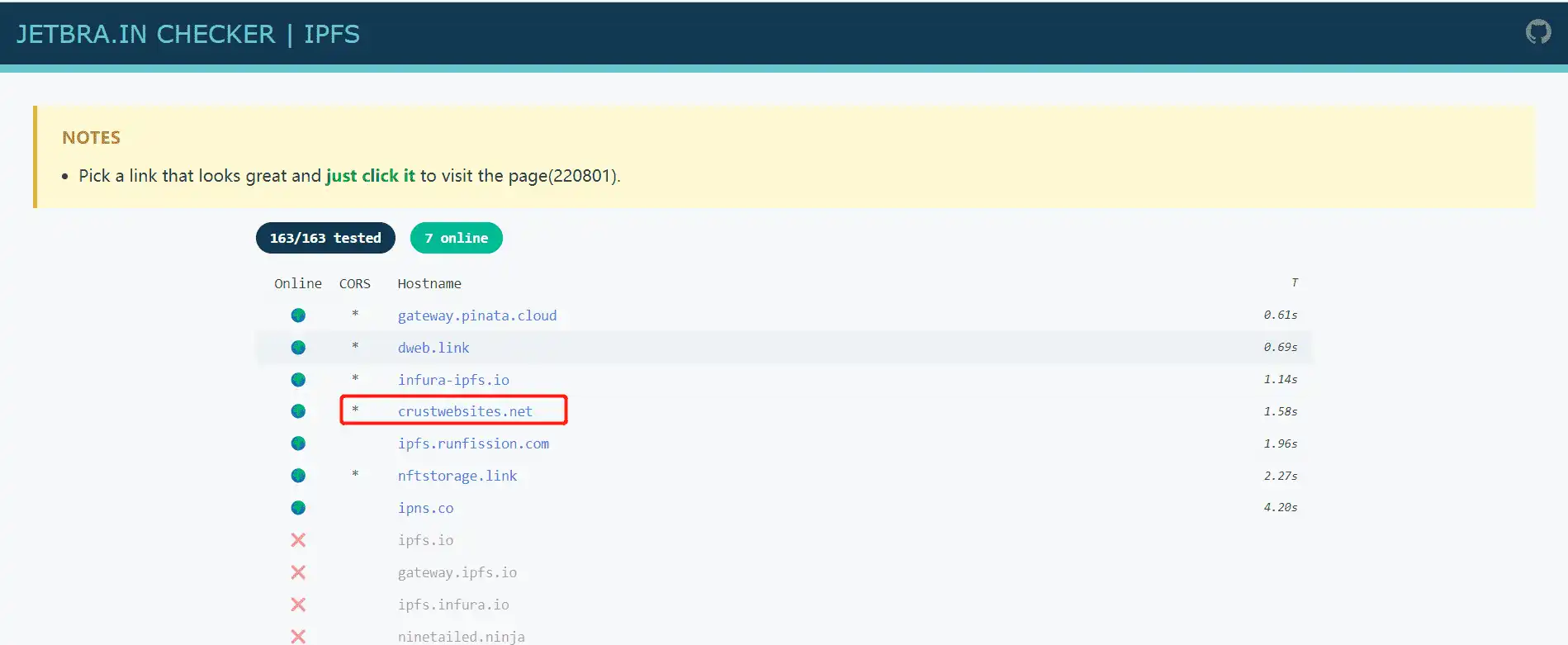1568x645 pixels.
Task: Click the Hostname column header
Action: [x=429, y=283]
